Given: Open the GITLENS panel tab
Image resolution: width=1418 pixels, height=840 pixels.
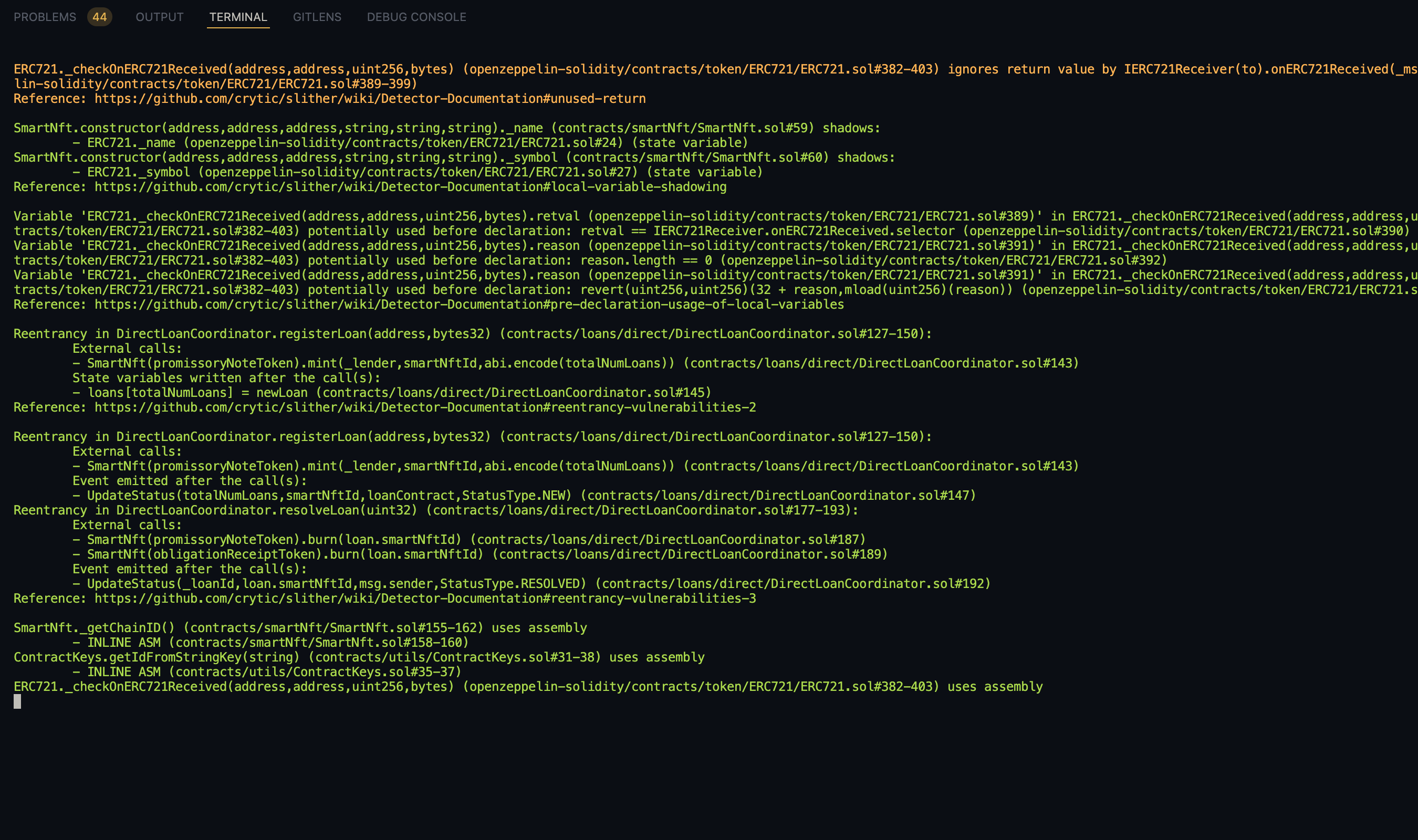Looking at the screenshot, I should (x=317, y=17).
